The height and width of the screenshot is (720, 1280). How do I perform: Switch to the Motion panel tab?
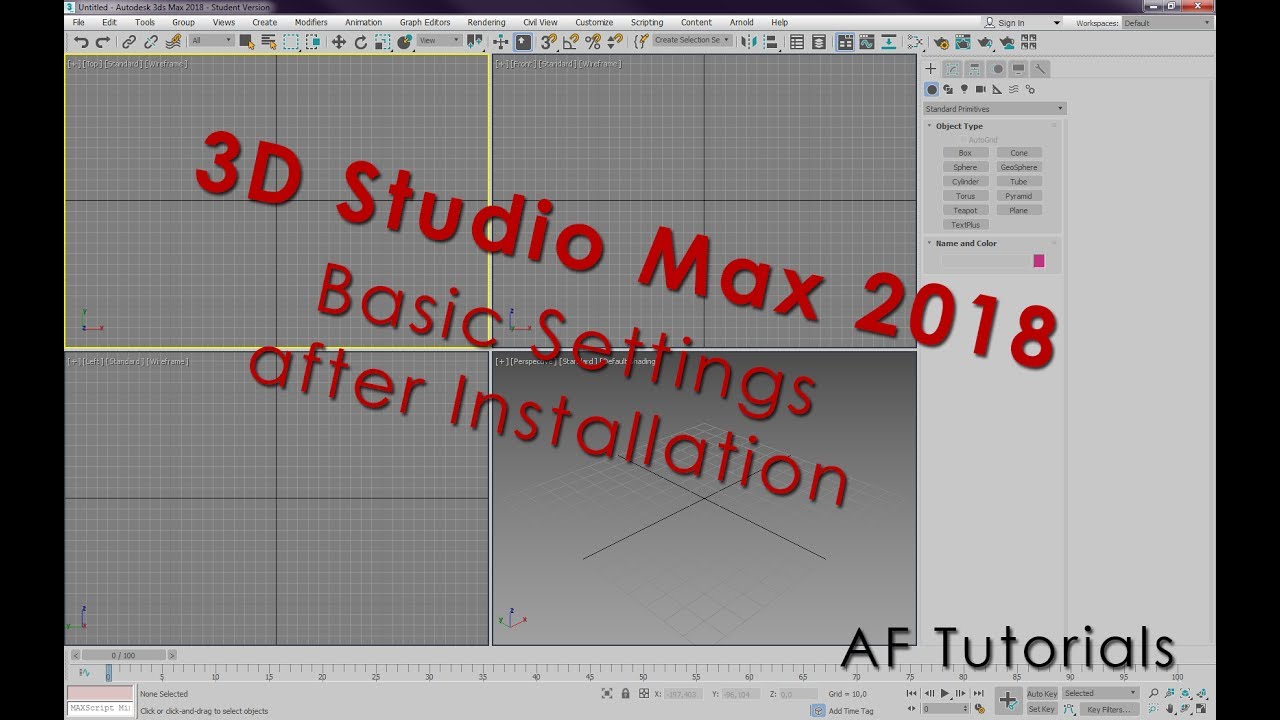point(997,69)
